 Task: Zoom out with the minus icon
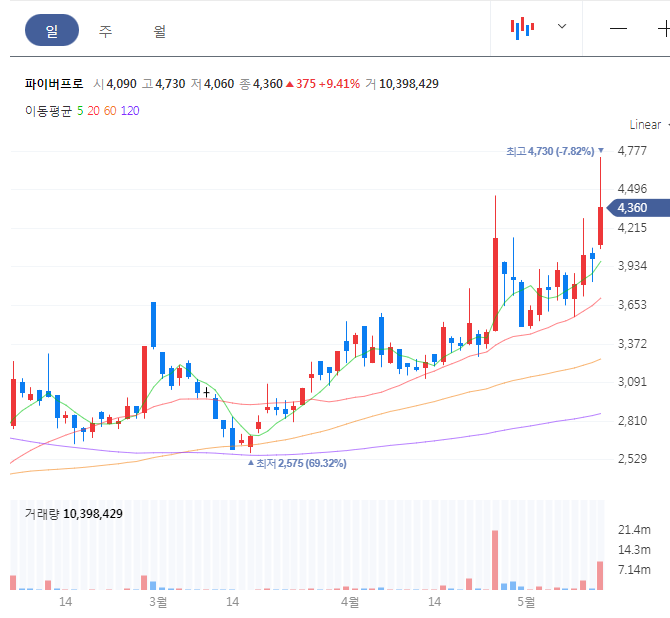click(x=618, y=29)
